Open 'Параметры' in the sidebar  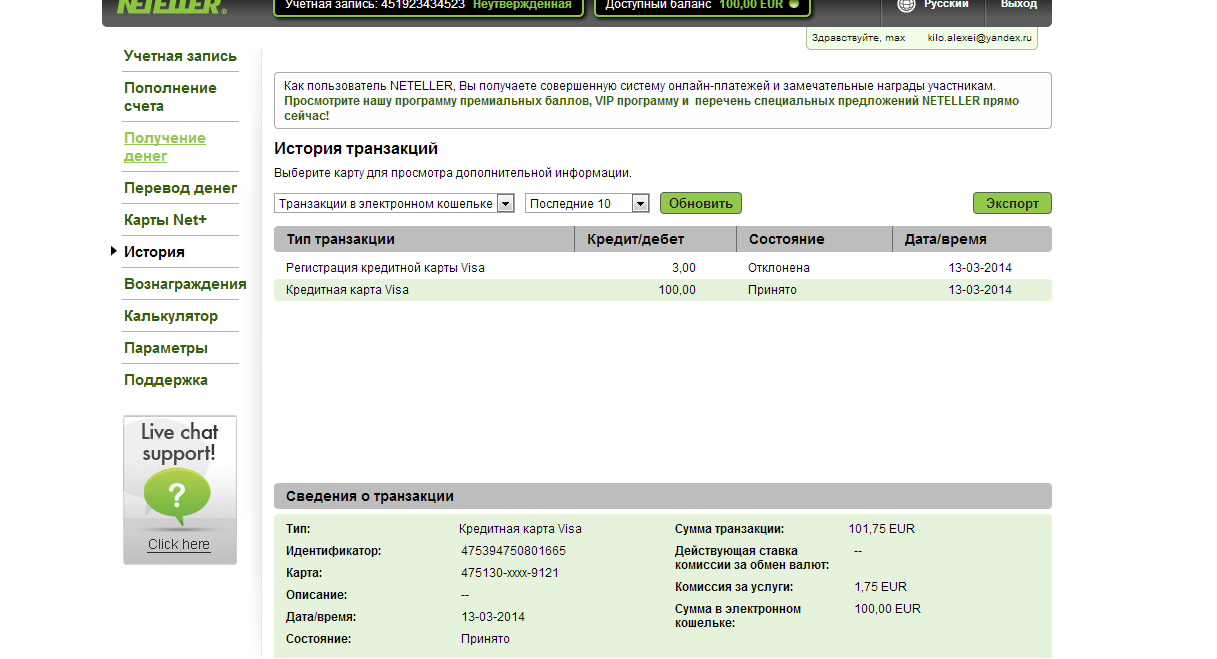166,348
